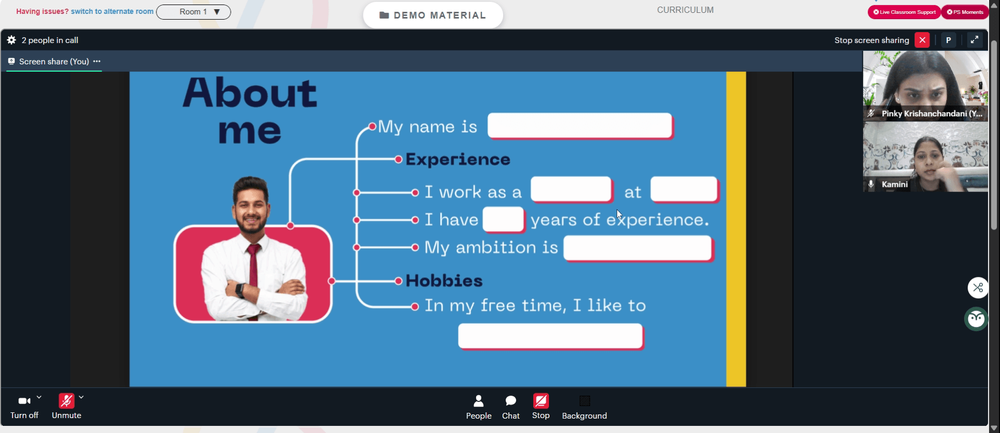Click the man's photo on slide
The image size is (1000, 433).
[x=253, y=249]
